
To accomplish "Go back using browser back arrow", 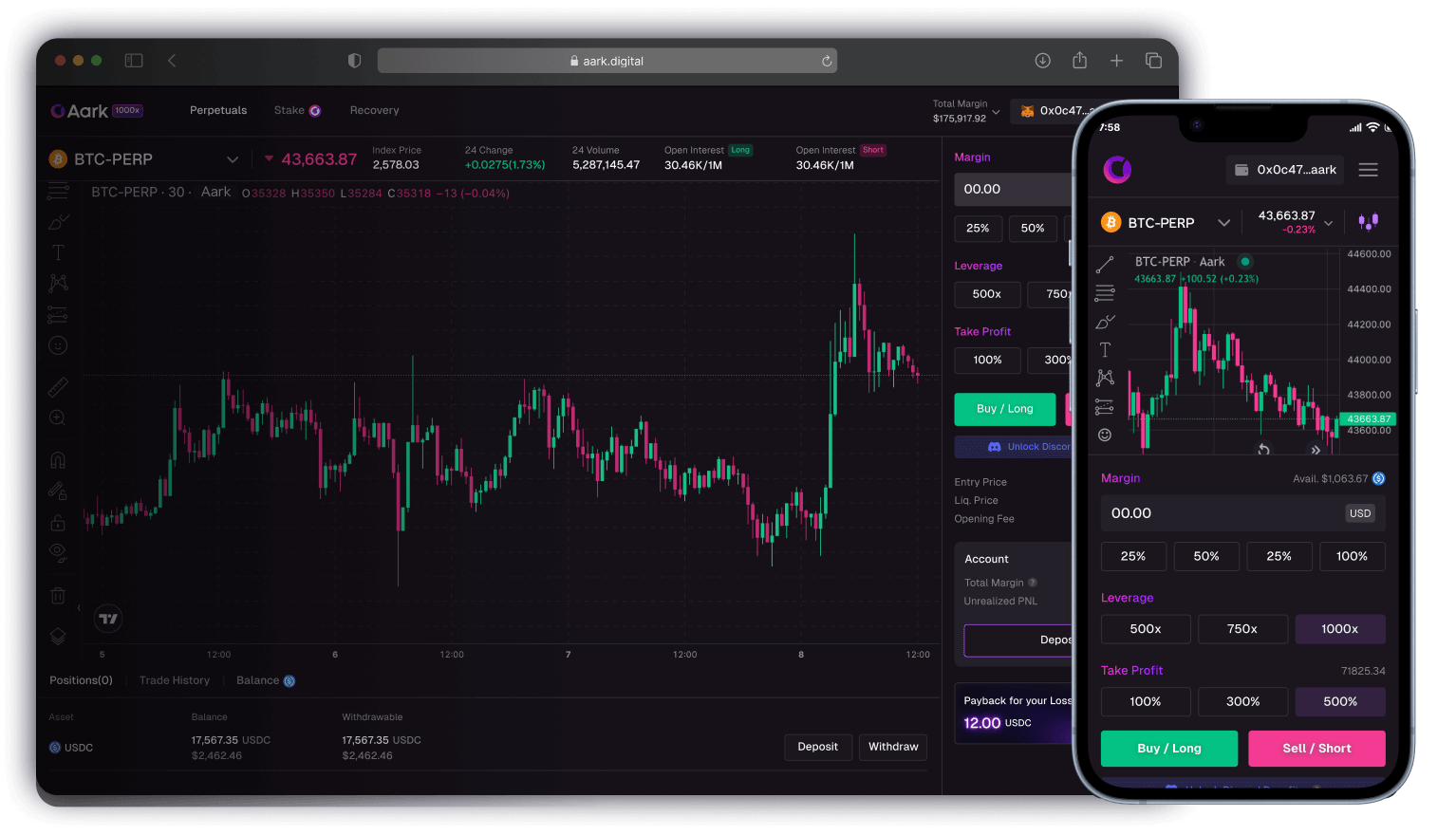I will coord(172,61).
